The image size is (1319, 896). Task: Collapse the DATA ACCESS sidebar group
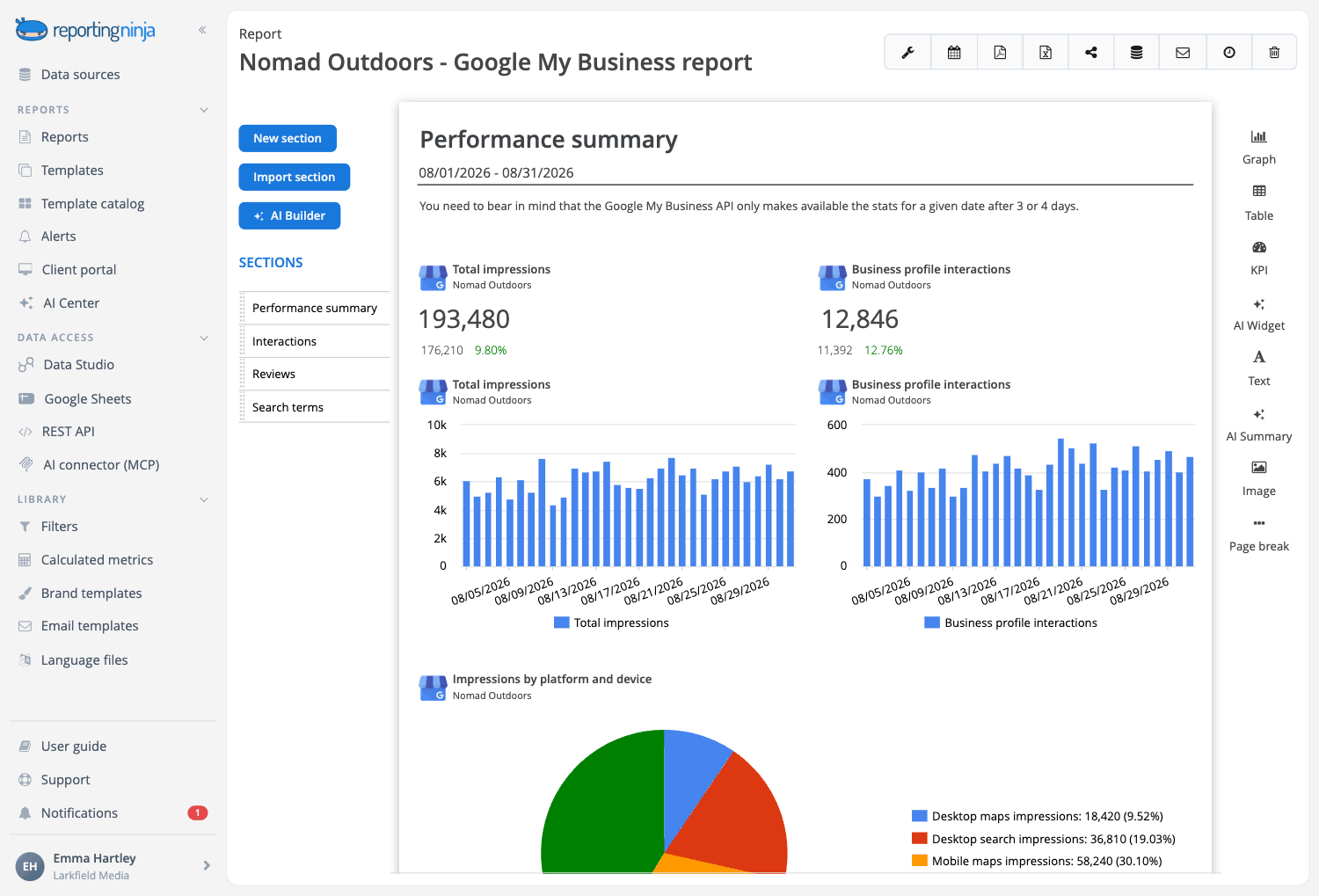[204, 338]
